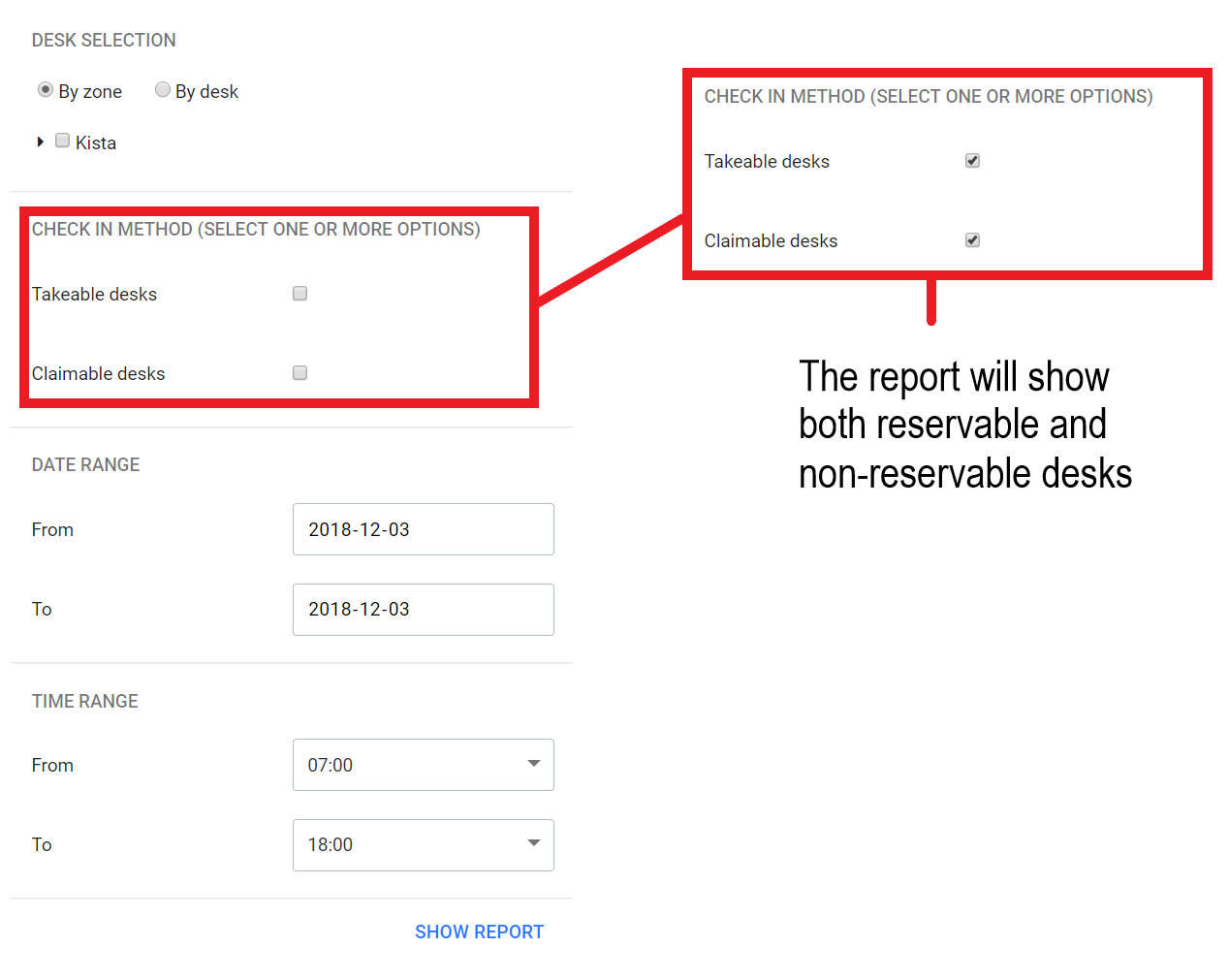
Task: Click the TIME RANGE heading
Action: pos(85,701)
